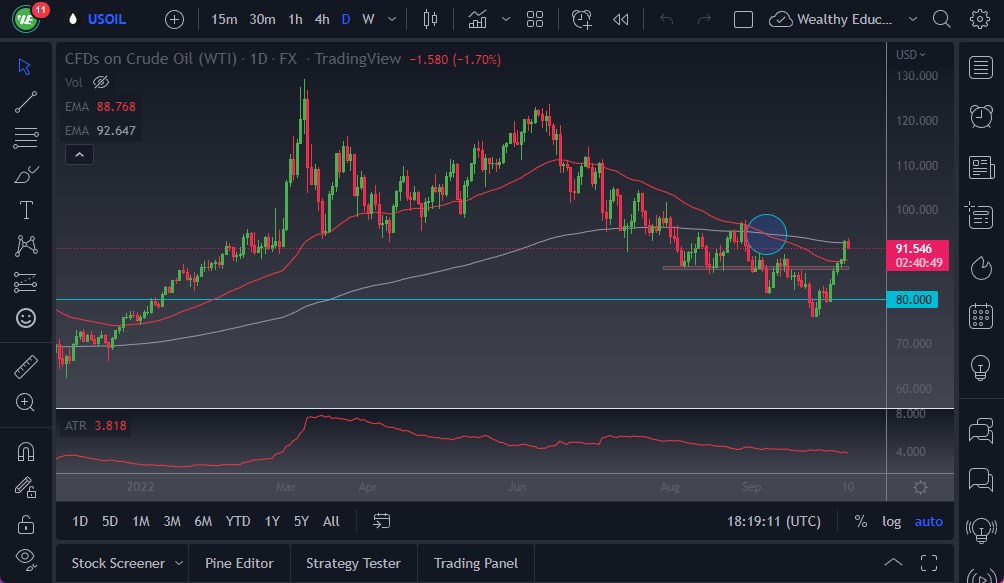This screenshot has width=1004, height=583.
Task: Toggle auto scale button
Action: coord(928,521)
